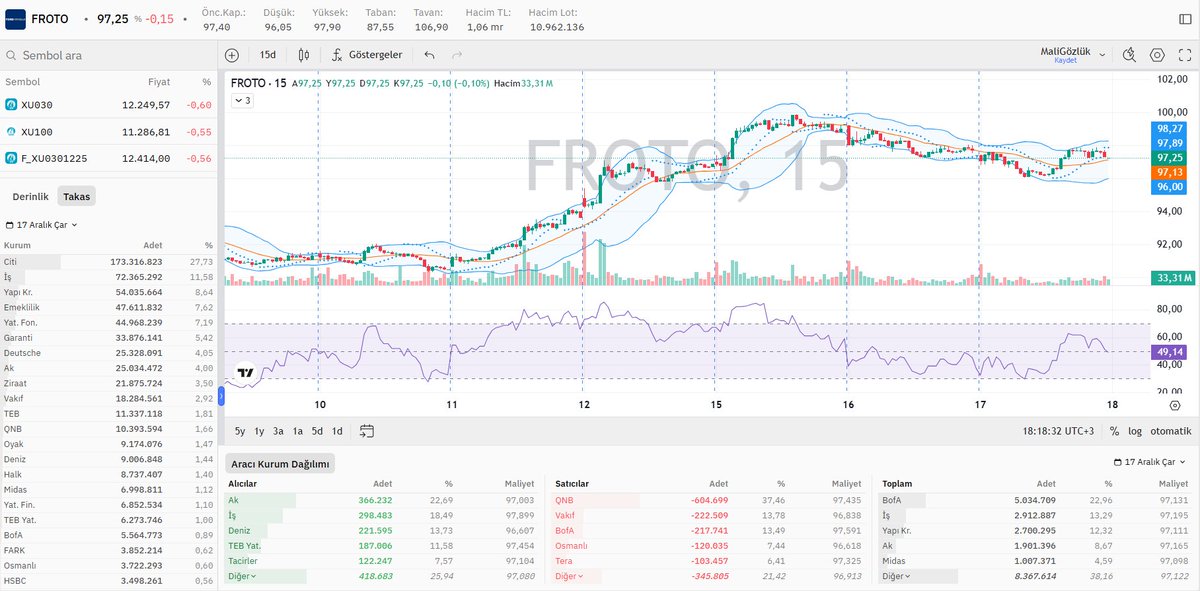Viewport: 1200px width, 591px height.
Task: Click the F_XU0301225 symbol icon
Action: pos(11,158)
